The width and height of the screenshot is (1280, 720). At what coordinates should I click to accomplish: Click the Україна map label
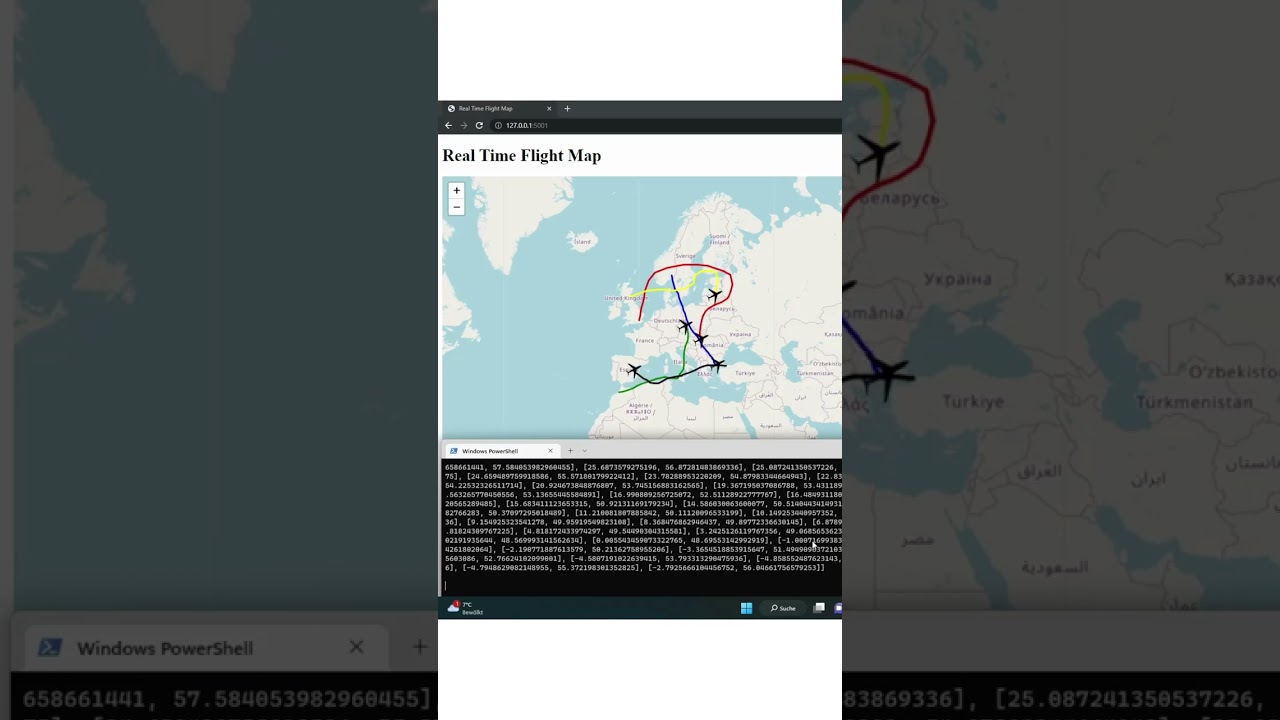(x=740, y=334)
